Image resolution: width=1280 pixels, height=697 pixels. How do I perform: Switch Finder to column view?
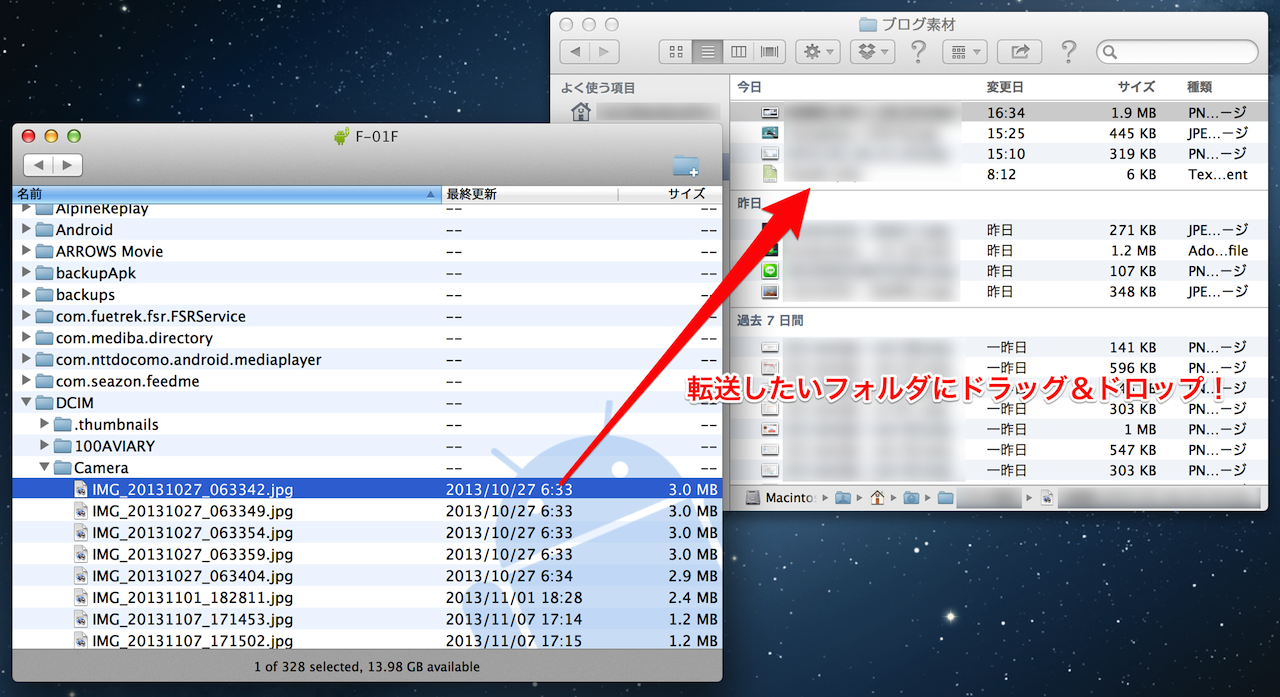739,52
